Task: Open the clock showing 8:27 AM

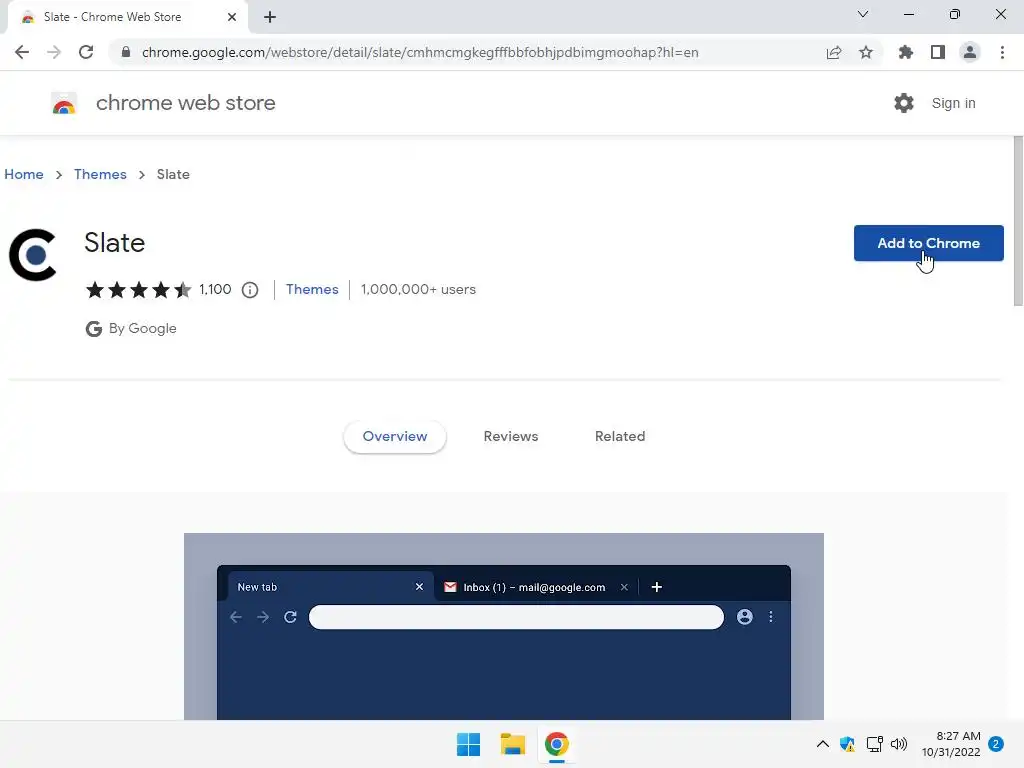Action: tap(951, 744)
